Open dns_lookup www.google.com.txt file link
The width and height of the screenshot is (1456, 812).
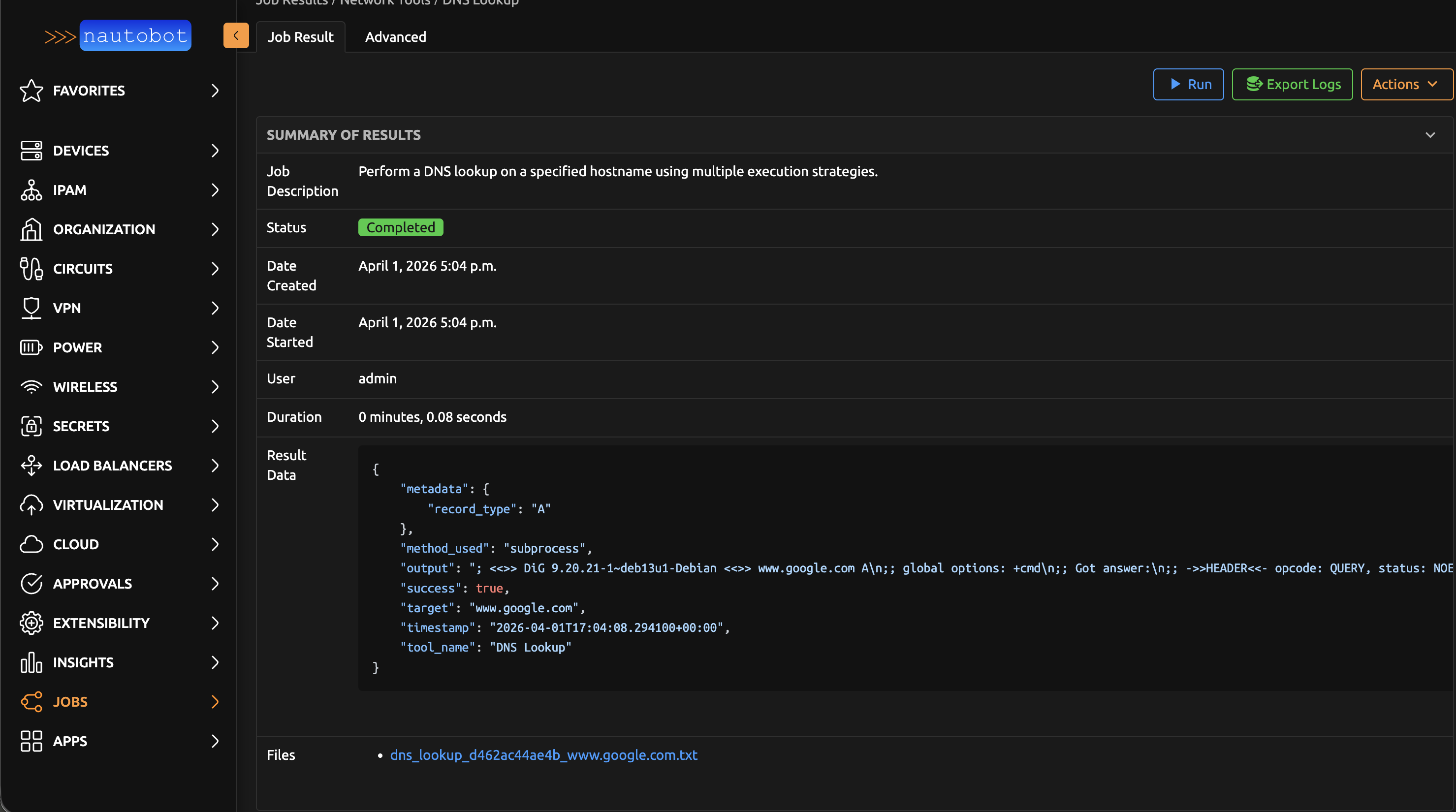click(543, 755)
